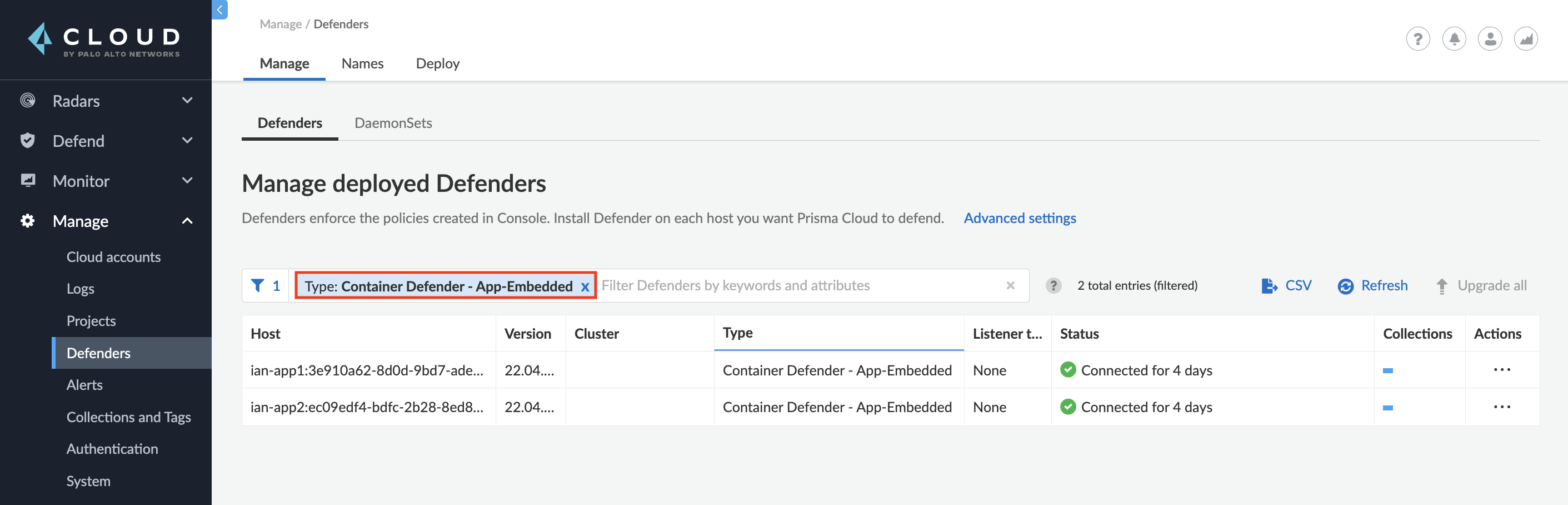View collections icon for ian-app2
1568x505 pixels.
1387,408
